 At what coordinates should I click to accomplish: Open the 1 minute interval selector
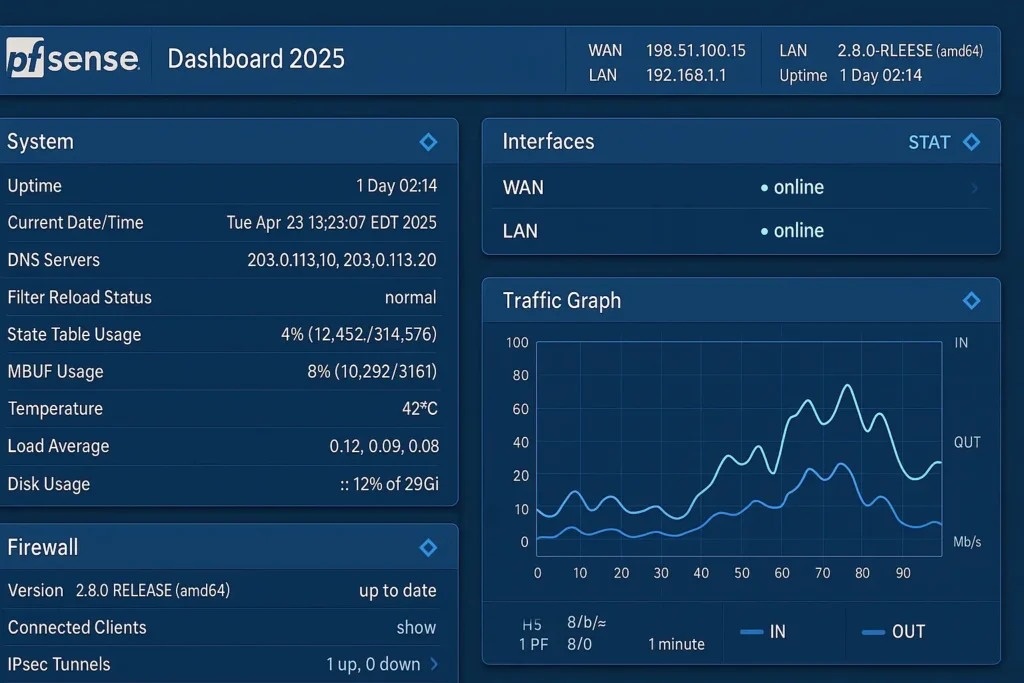[676, 644]
